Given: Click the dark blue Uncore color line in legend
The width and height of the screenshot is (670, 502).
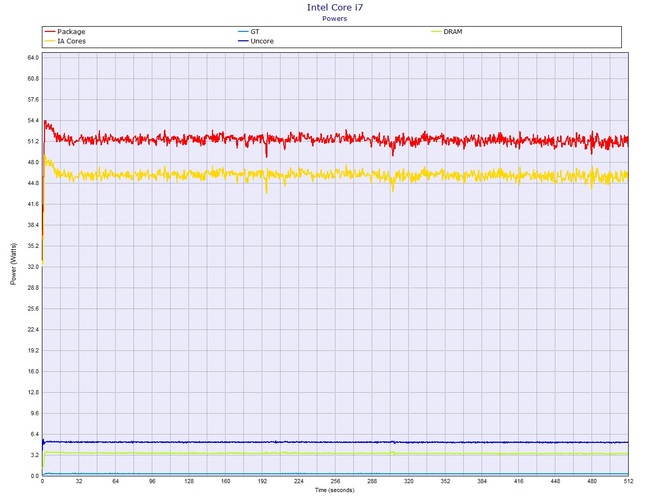Looking at the screenshot, I should pyautogui.click(x=243, y=41).
